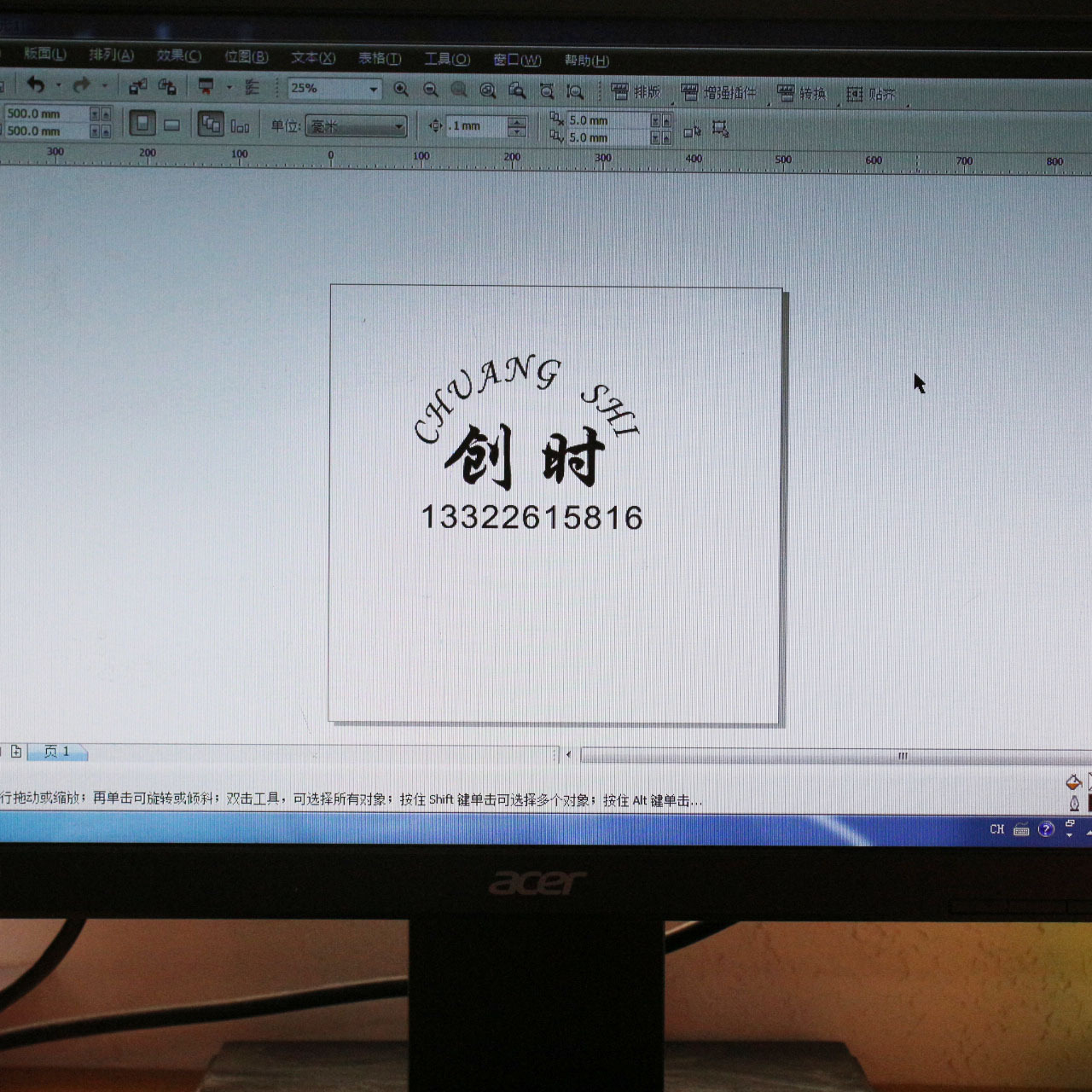This screenshot has width=1092, height=1092.
Task: Click the duplicate distance X spinner arrows
Action: click(661, 120)
